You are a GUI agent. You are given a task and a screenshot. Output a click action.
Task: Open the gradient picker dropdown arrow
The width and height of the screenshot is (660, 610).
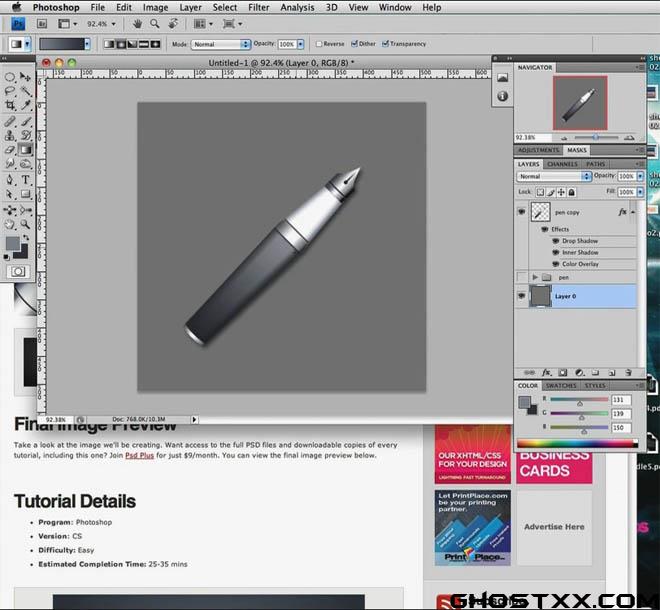pos(87,44)
